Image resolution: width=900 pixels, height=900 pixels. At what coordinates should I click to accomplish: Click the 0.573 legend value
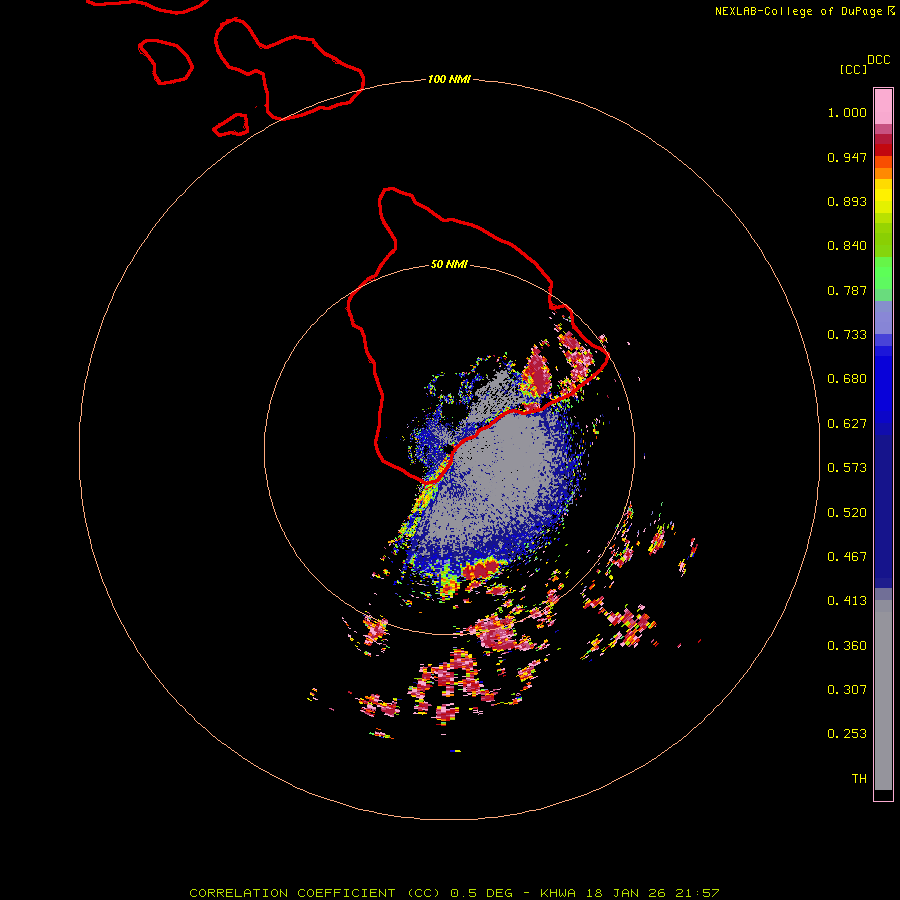coord(847,468)
